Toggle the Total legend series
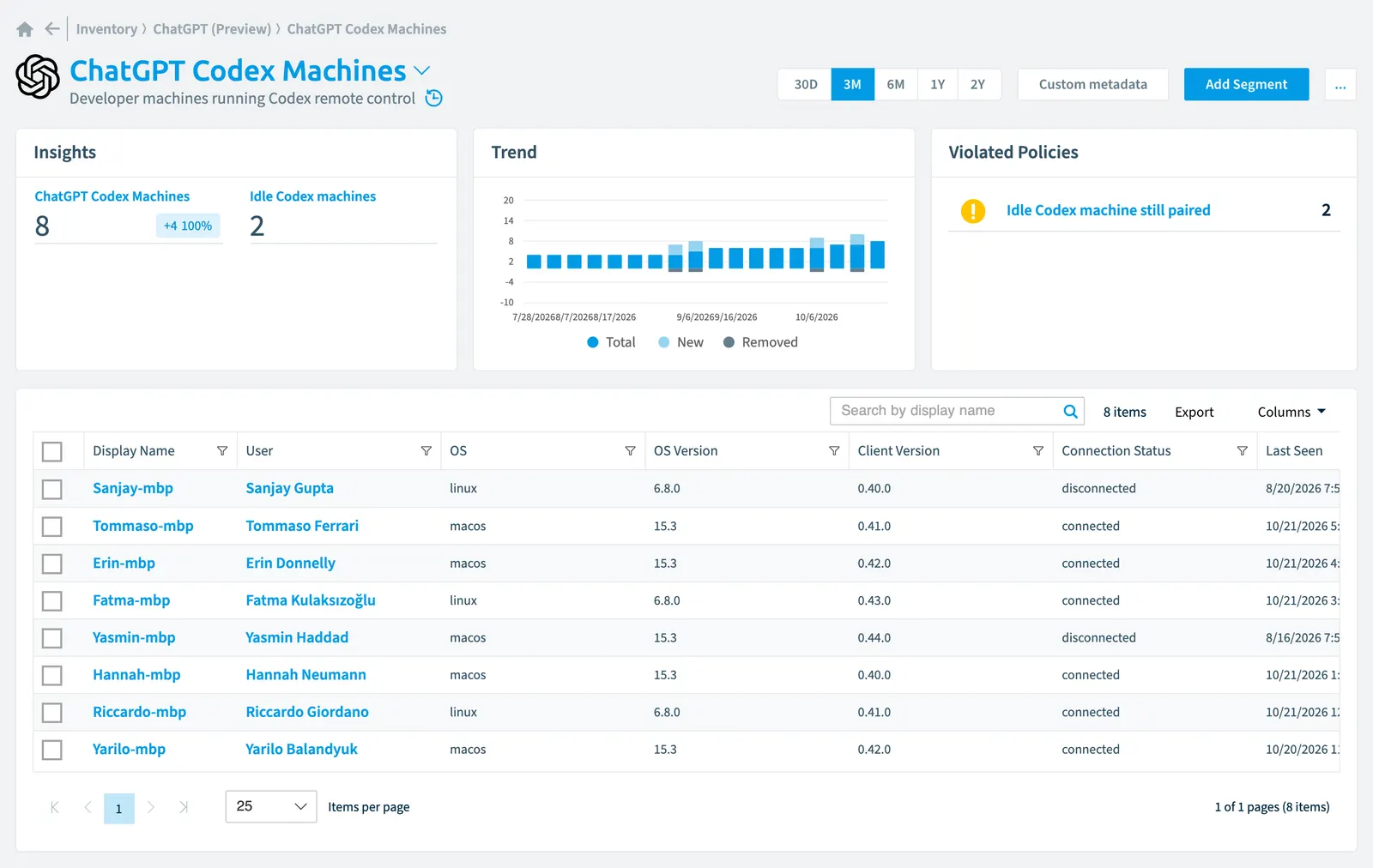The width and height of the screenshot is (1373, 868). (x=611, y=342)
